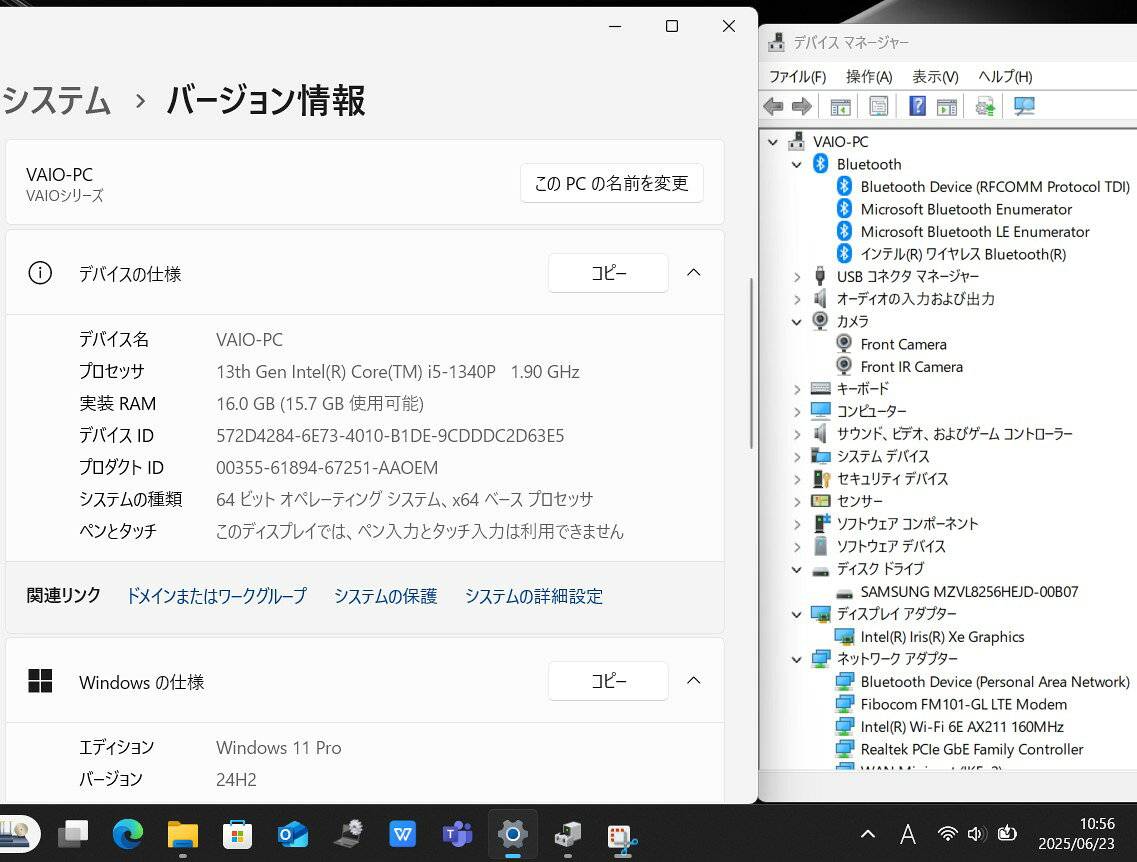Click the この PC の名前を変更 button
1137x862 pixels.
pos(611,184)
